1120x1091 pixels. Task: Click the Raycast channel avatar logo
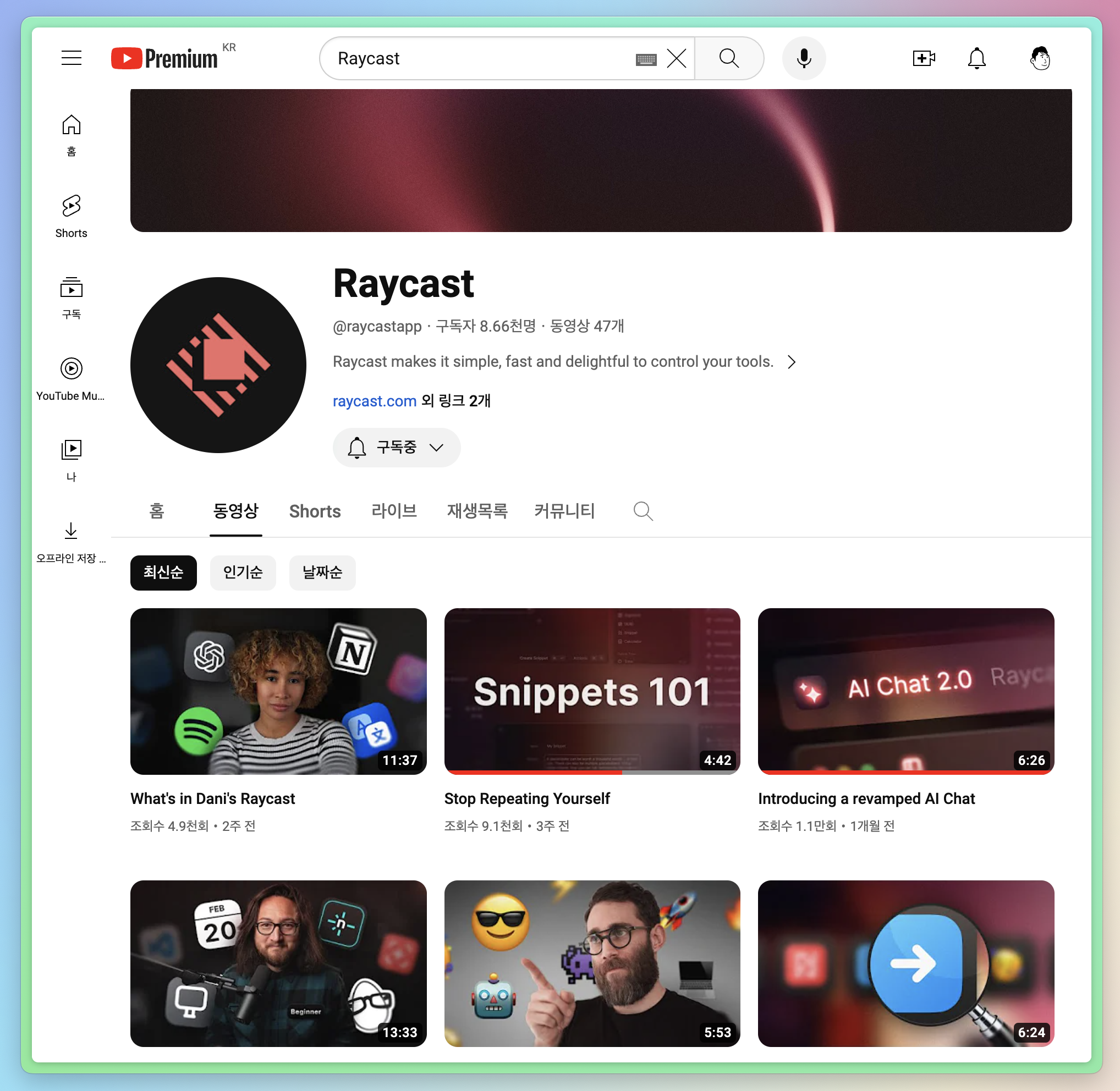tap(218, 365)
